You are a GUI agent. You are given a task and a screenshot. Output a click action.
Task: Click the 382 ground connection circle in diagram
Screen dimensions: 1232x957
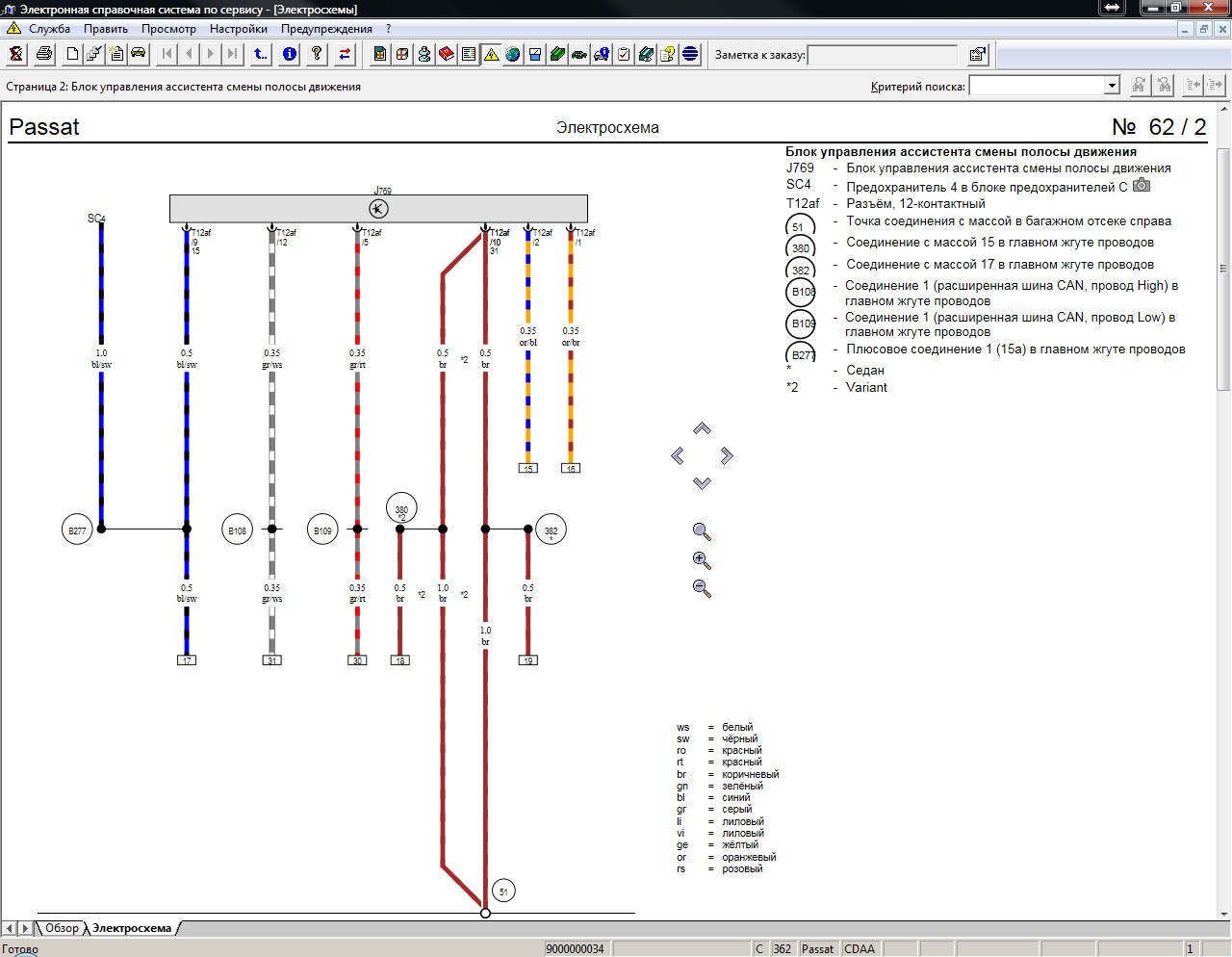pyautogui.click(x=551, y=530)
